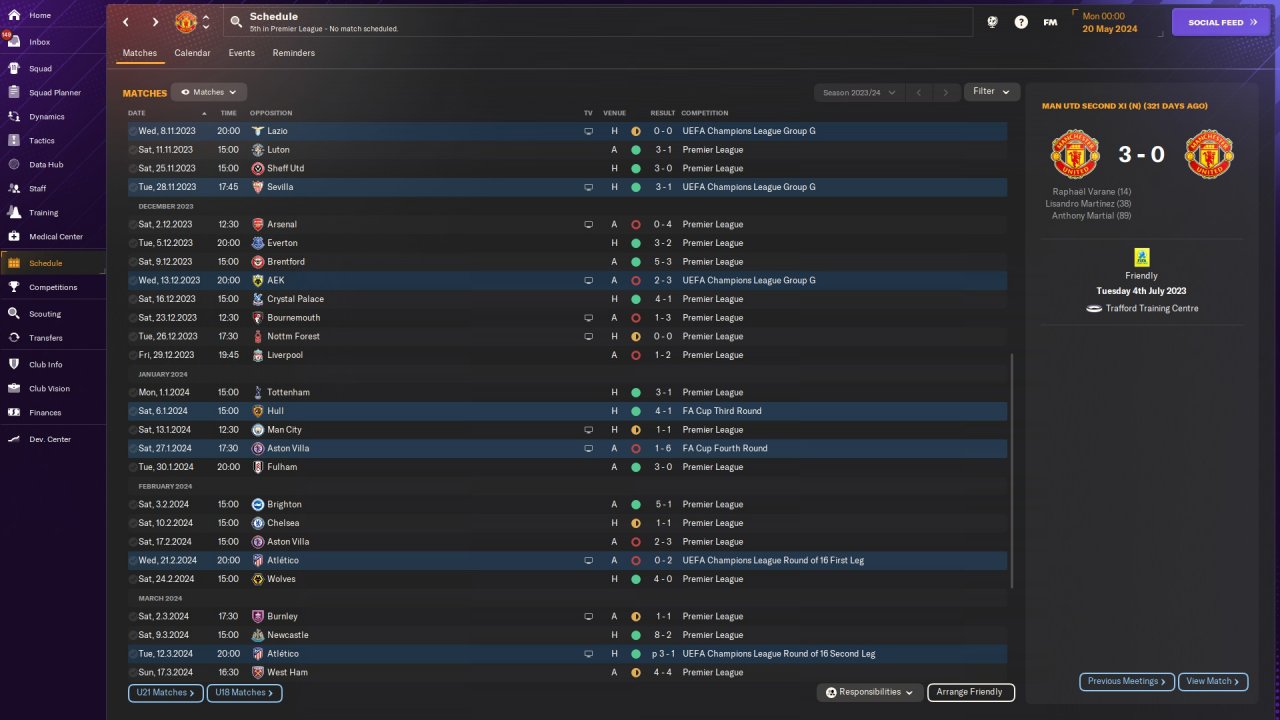Open the Club Info page
Screen dimensions: 1280x720
pyautogui.click(x=46, y=365)
